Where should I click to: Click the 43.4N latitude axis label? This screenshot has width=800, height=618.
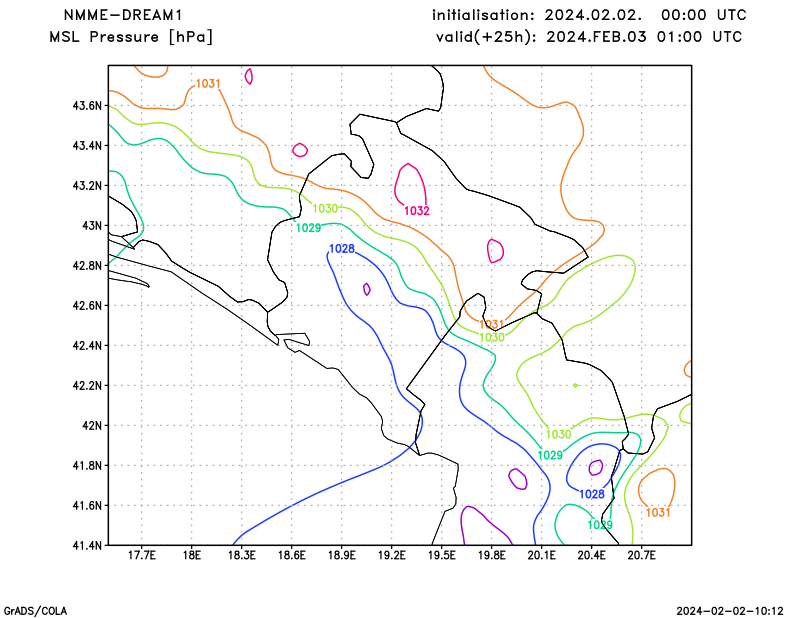point(87,146)
